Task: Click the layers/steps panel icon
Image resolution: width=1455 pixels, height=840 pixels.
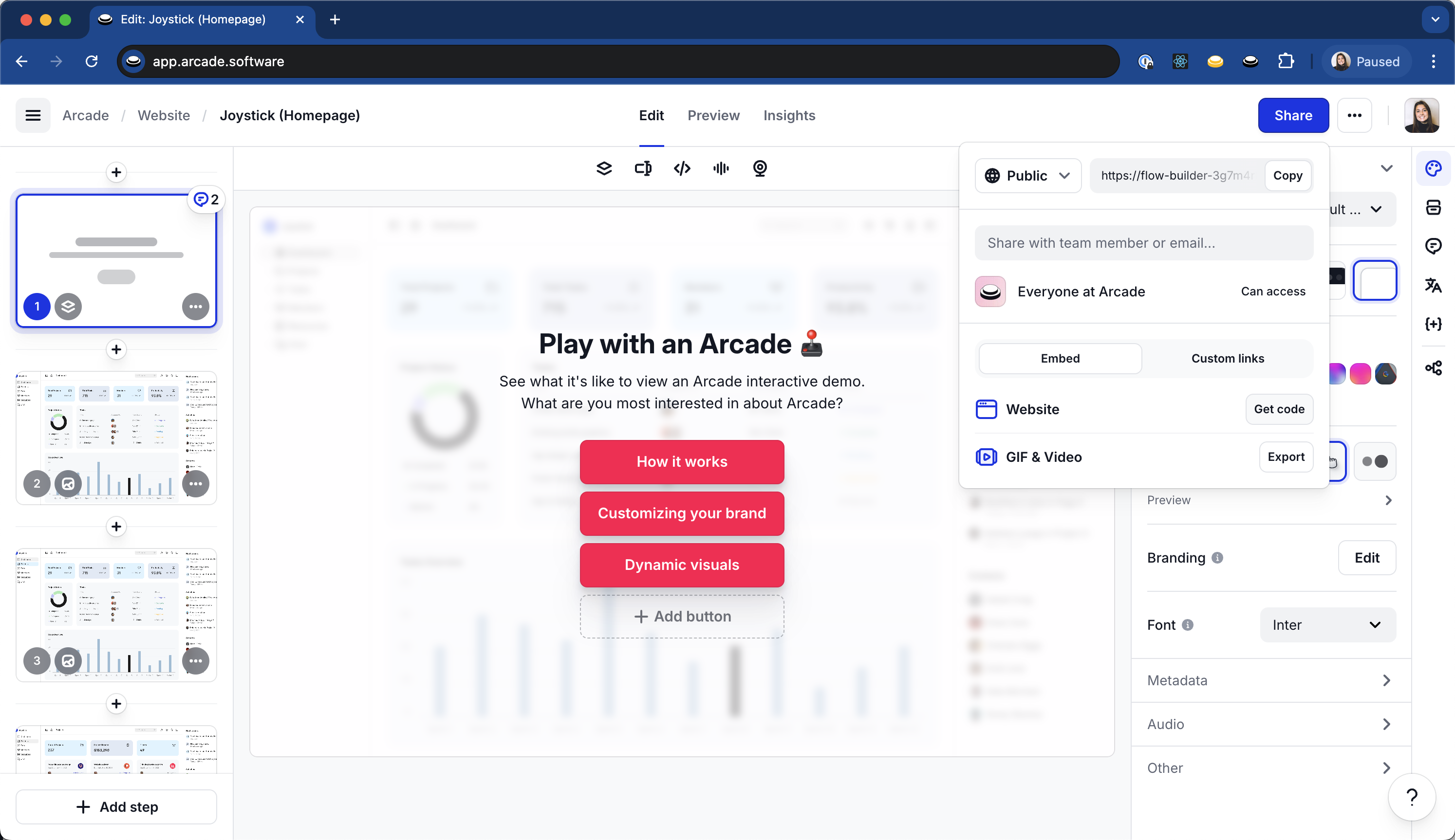Action: 603,168
